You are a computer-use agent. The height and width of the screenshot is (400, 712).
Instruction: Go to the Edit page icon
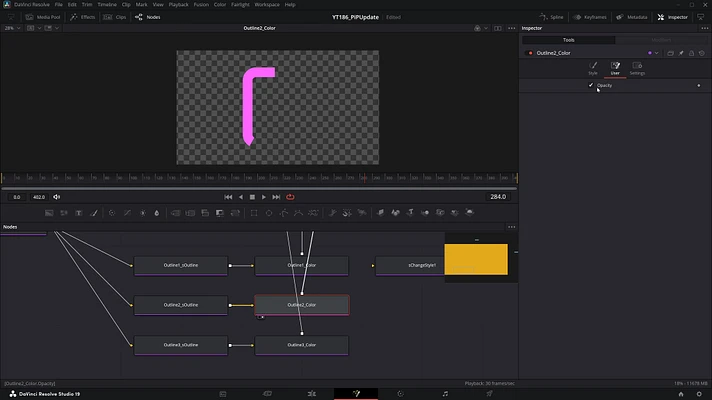click(x=312, y=394)
